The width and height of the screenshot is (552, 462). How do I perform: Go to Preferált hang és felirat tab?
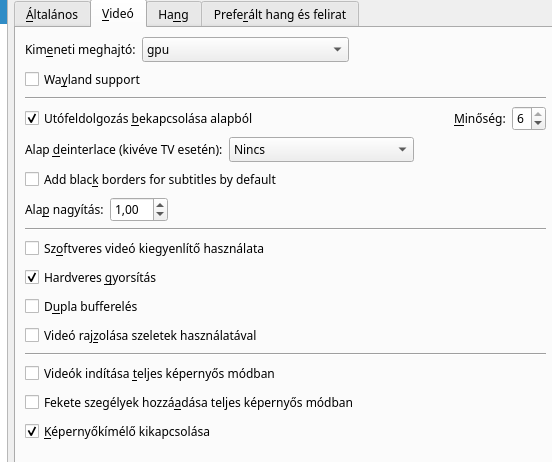[280, 14]
